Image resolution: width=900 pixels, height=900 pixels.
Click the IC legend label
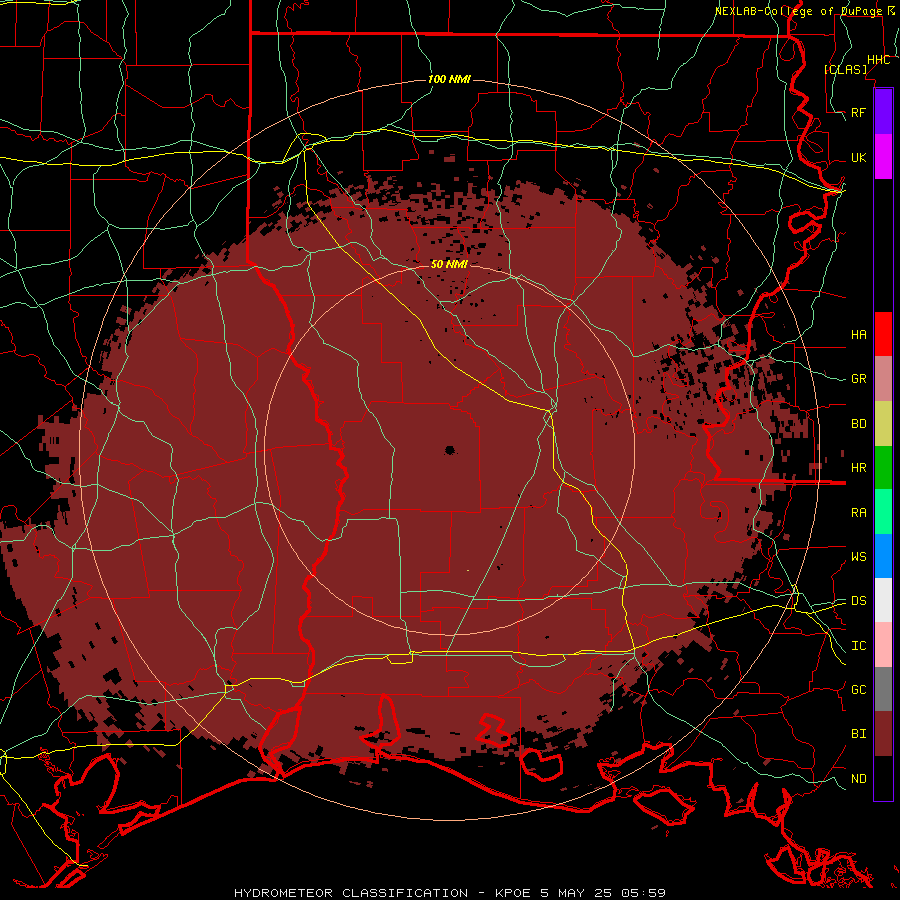pos(859,646)
